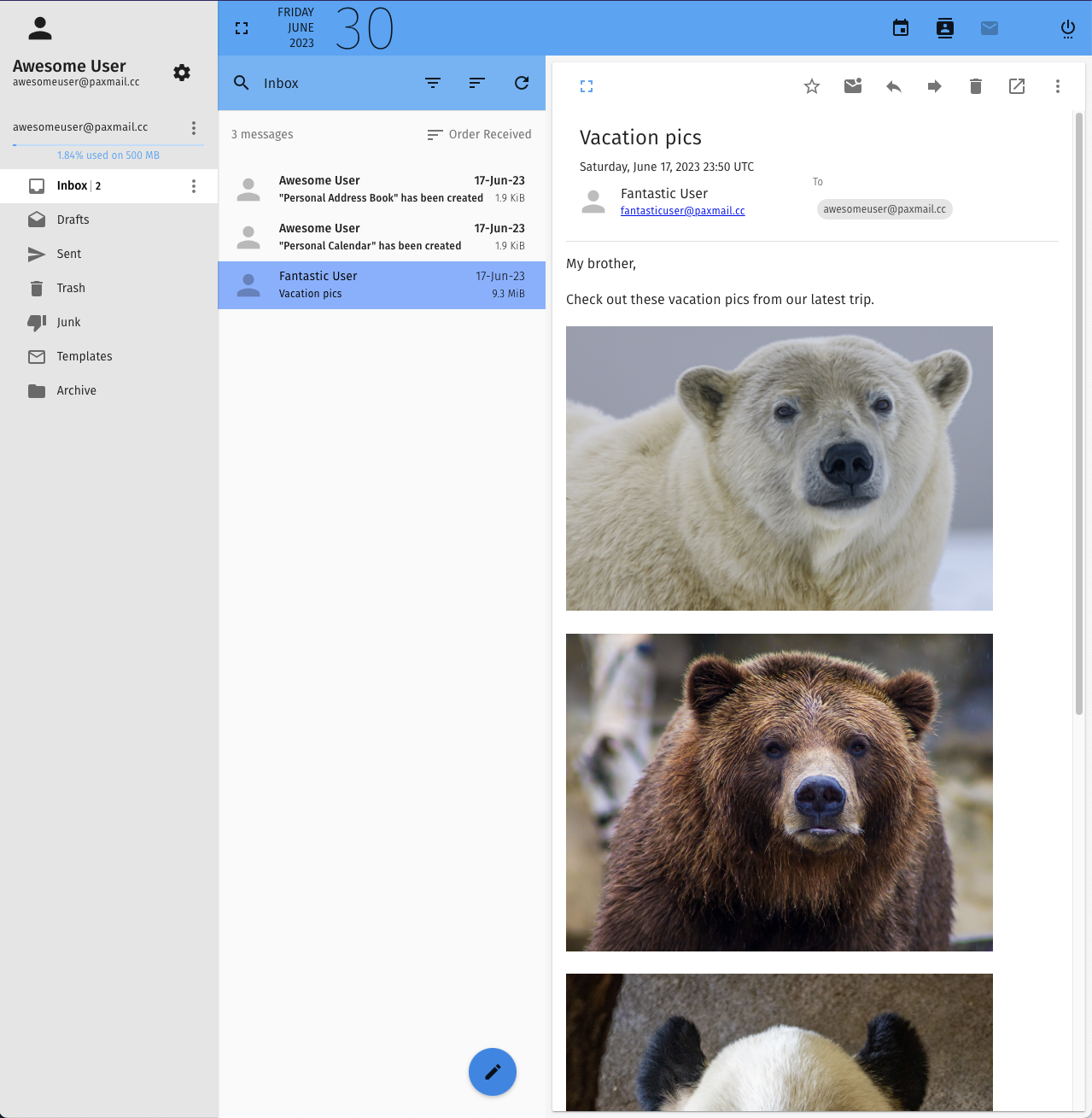Open more options for awesomeuser@paxmail.cc account
1092x1118 pixels.
point(194,127)
